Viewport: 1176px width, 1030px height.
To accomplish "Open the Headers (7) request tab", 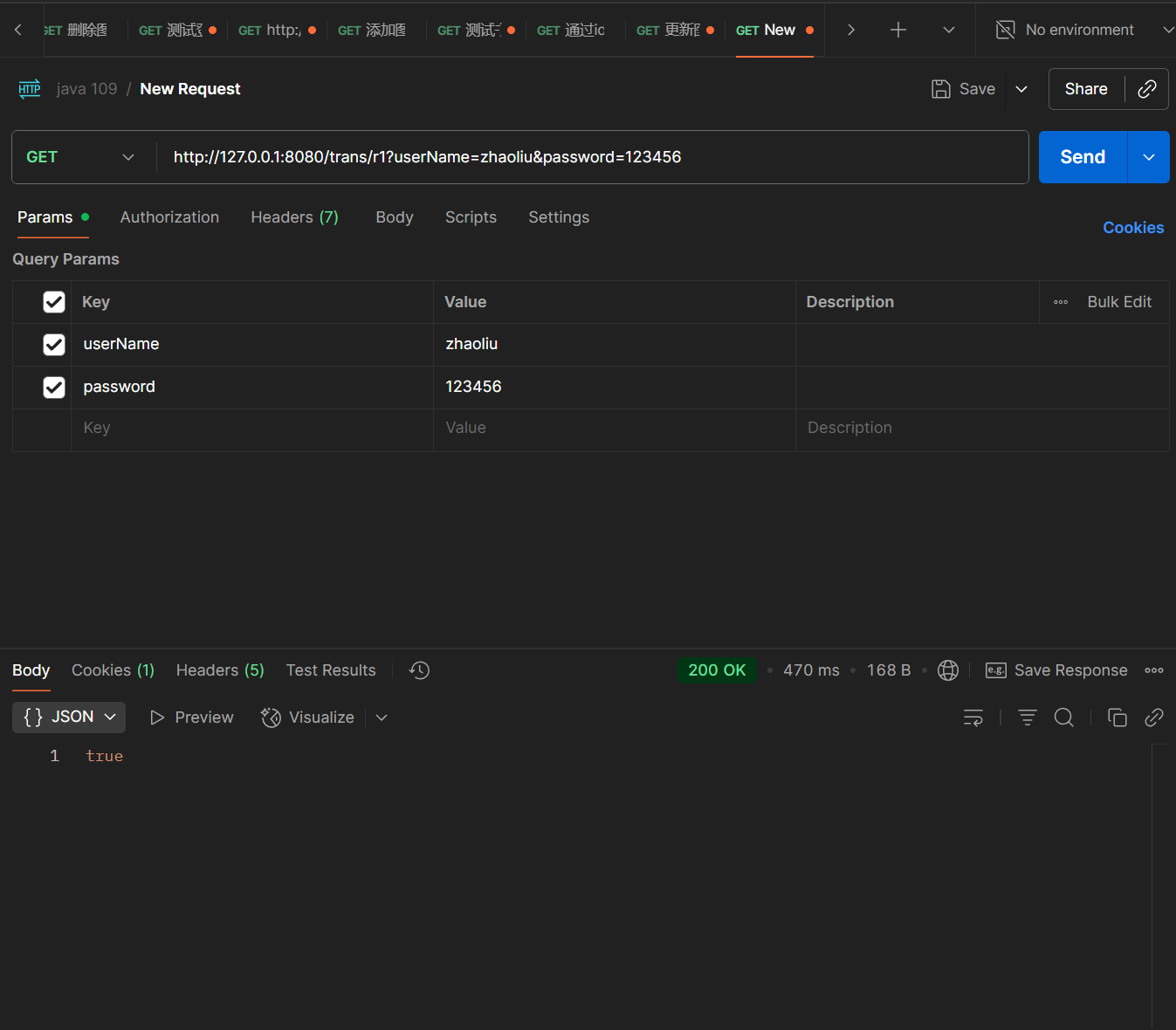I will click(x=294, y=217).
